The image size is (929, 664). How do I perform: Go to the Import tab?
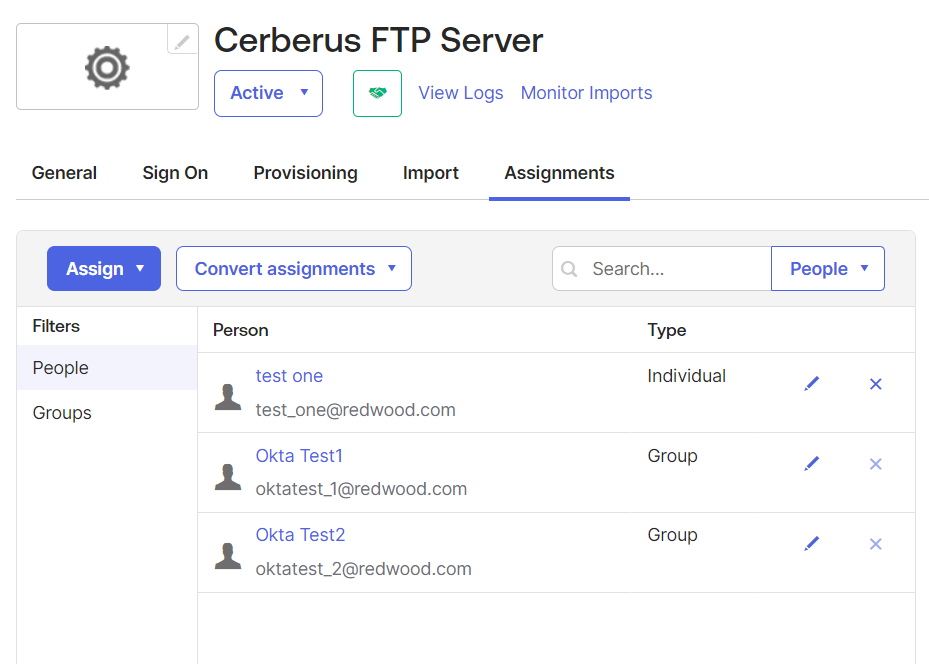pos(431,172)
